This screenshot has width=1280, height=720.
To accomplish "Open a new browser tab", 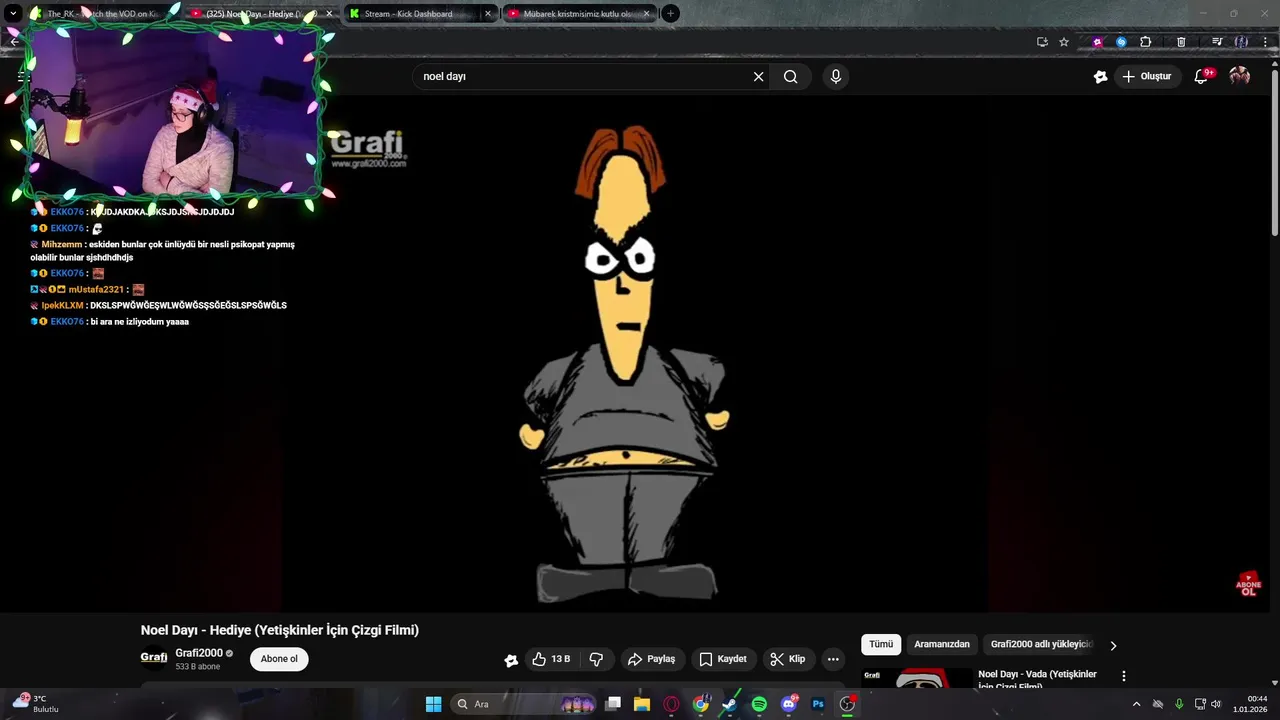I will coord(671,14).
